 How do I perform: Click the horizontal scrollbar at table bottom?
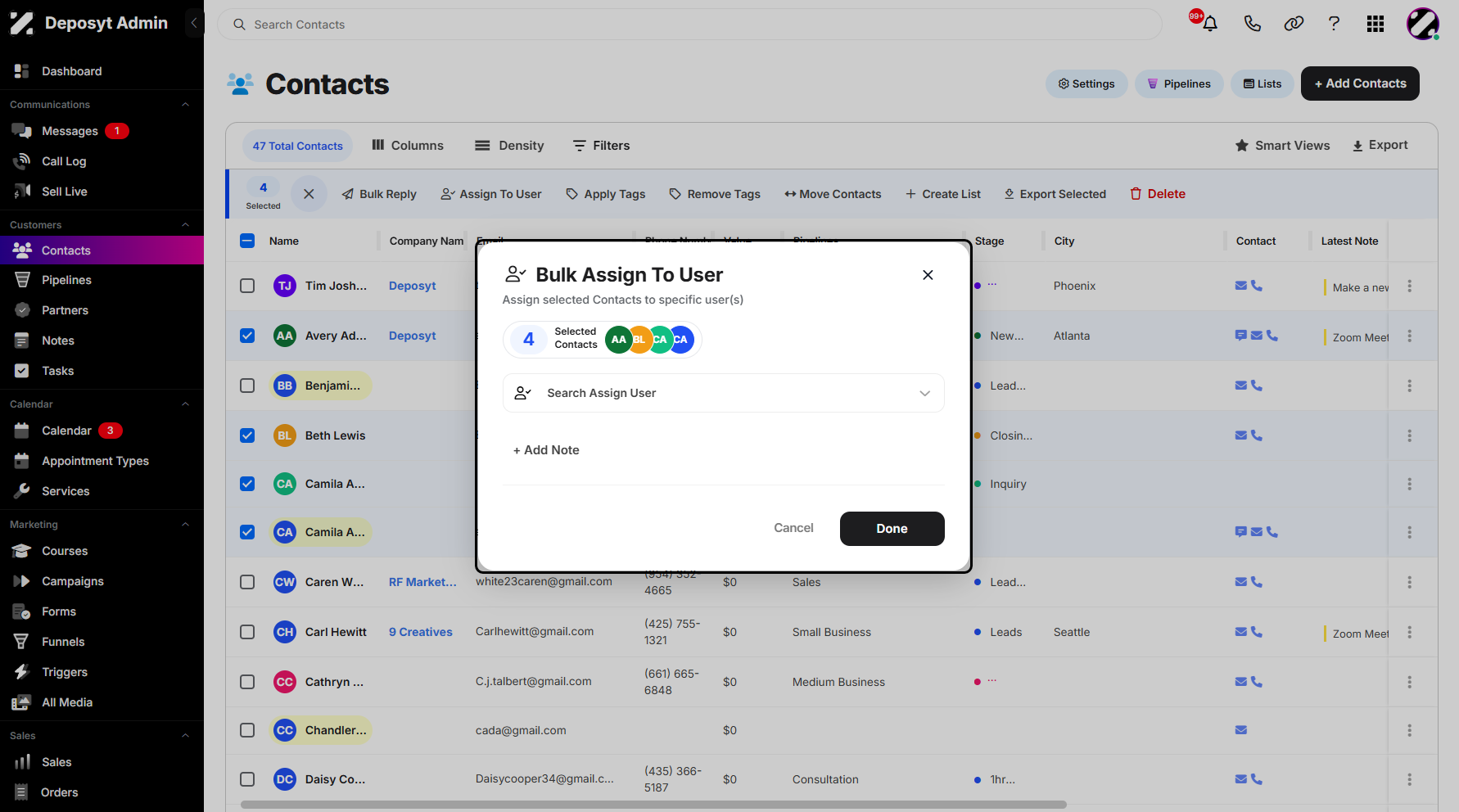point(653,805)
